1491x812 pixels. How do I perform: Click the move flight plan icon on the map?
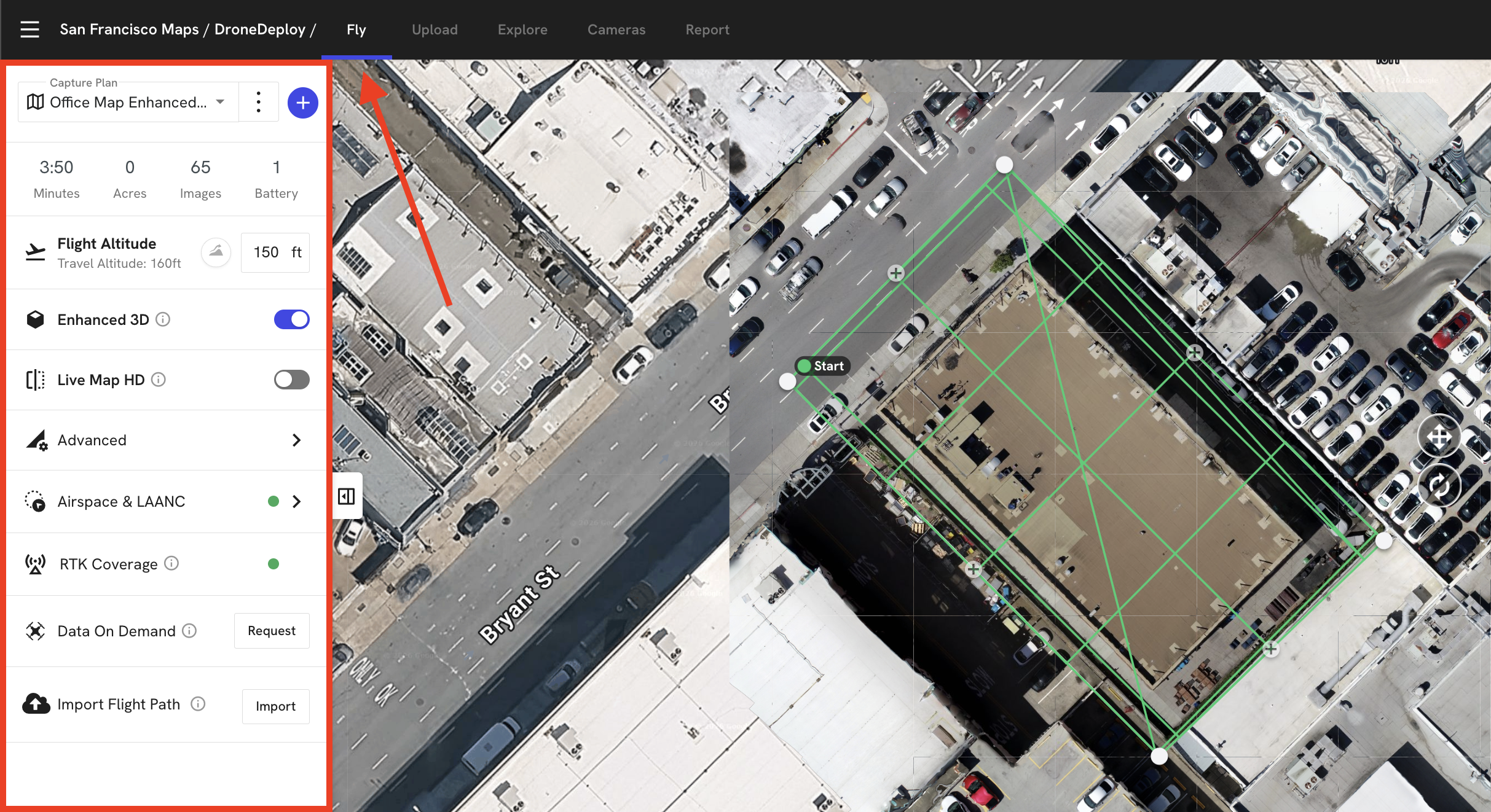coord(1439,437)
